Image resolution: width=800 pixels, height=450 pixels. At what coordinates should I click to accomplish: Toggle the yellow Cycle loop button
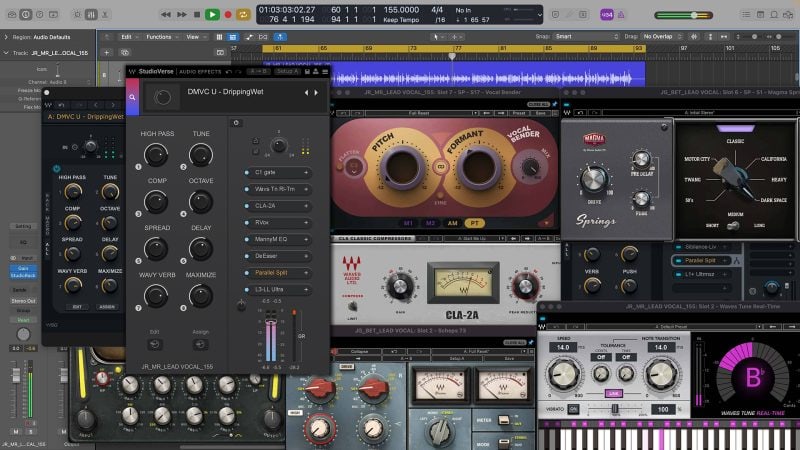[243, 14]
